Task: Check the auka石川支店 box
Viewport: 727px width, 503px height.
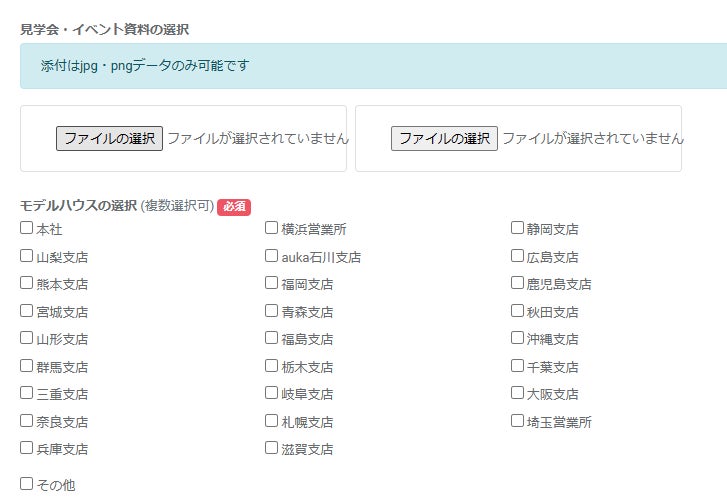Action: [x=272, y=256]
